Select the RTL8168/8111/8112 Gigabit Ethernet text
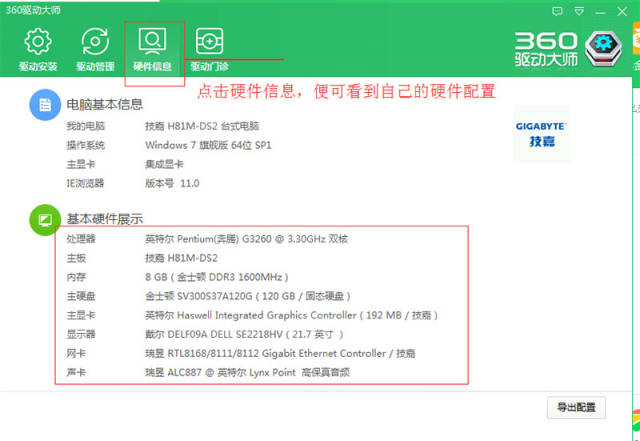Viewport: 640px width, 441px height. (280, 354)
